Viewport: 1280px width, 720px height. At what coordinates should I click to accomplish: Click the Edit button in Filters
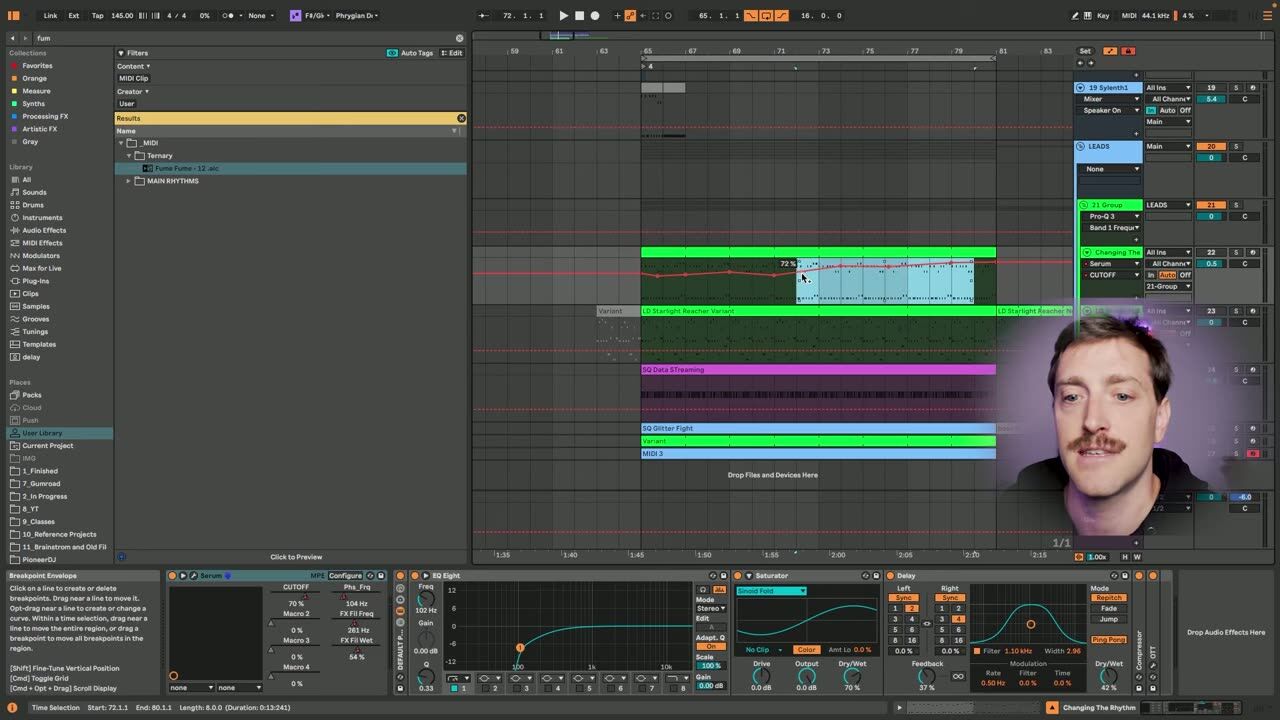point(452,53)
